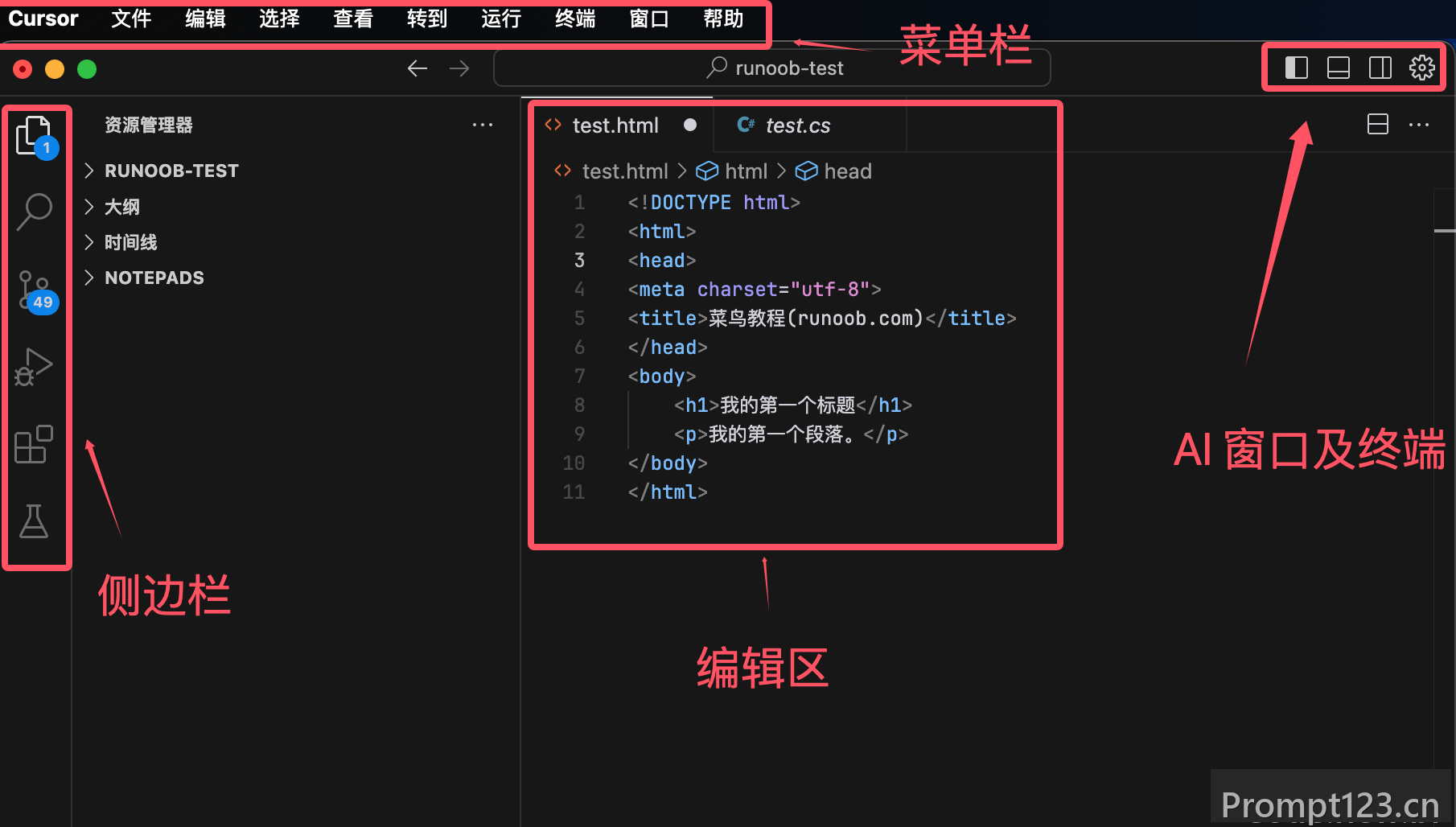Go forward with right arrow button
Viewport: 1456px width, 827px height.
(459, 68)
